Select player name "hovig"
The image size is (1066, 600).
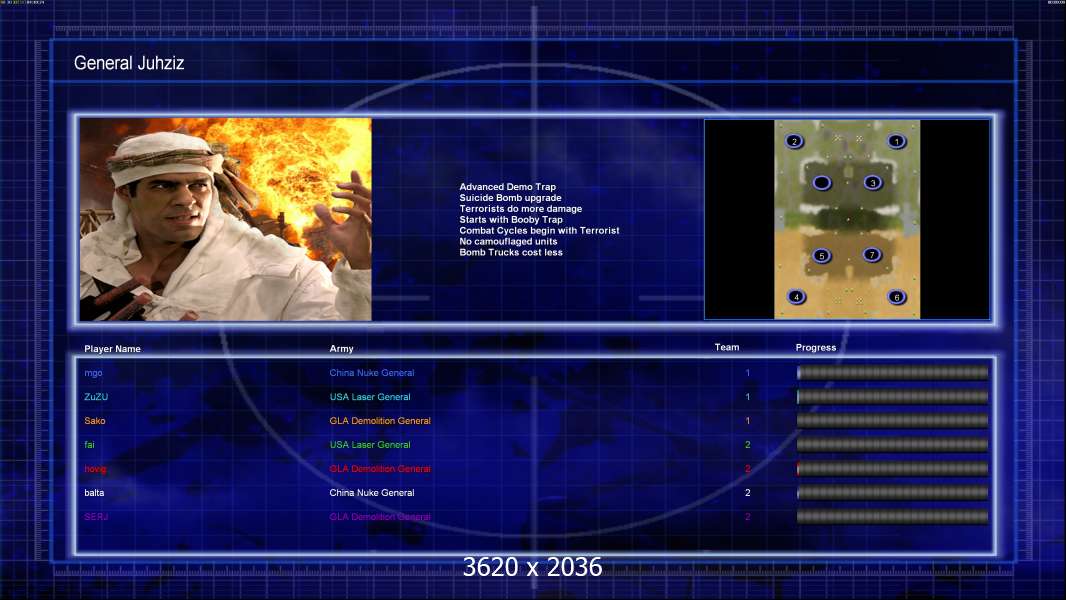click(95, 469)
